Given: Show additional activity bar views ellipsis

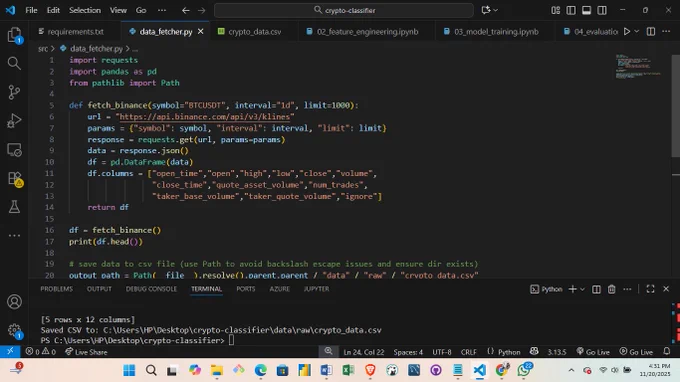Looking at the screenshot, I should (x=14, y=235).
